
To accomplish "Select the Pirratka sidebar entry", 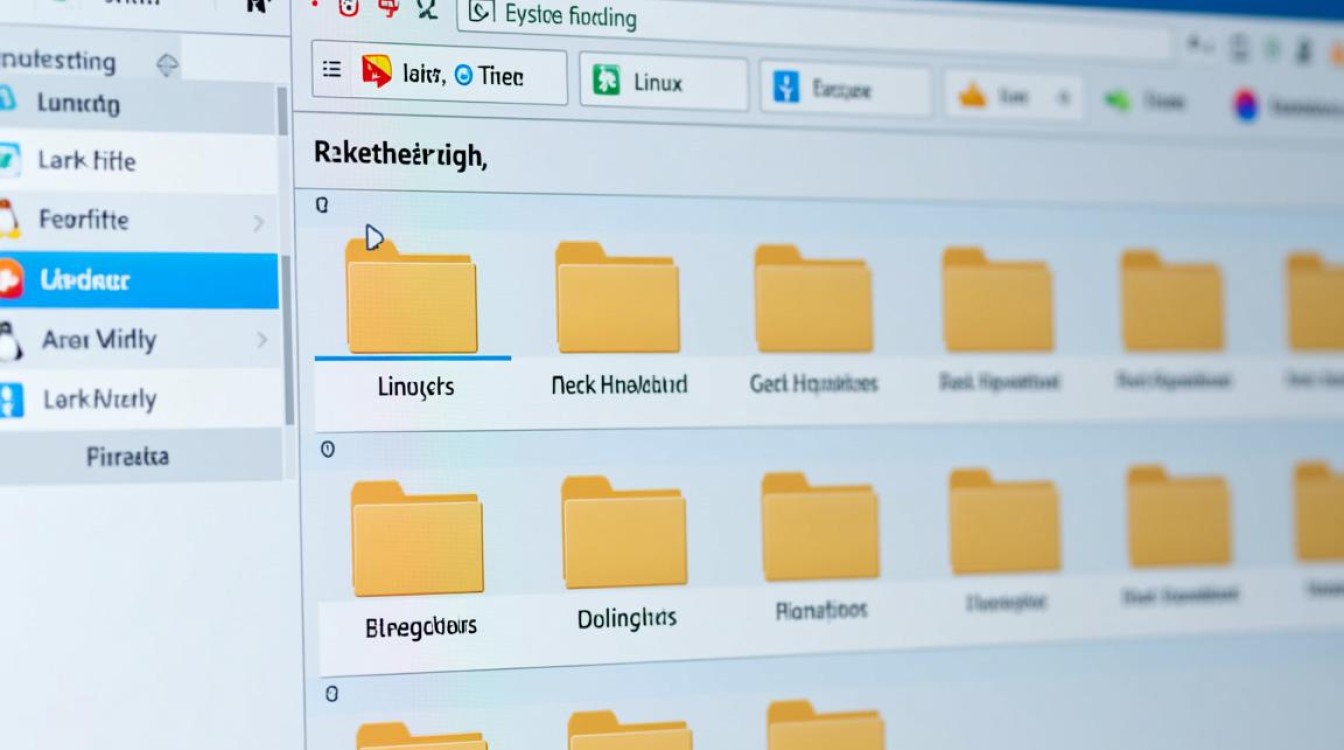I will pyautogui.click(x=127, y=457).
